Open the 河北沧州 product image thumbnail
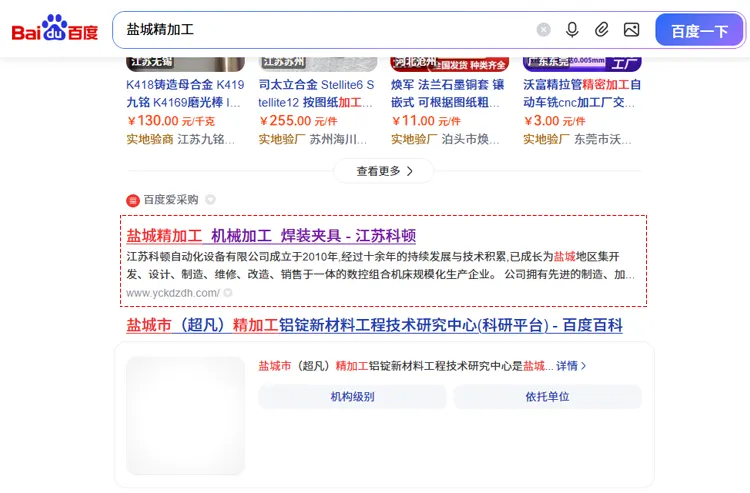750x493 pixels. [x=450, y=64]
